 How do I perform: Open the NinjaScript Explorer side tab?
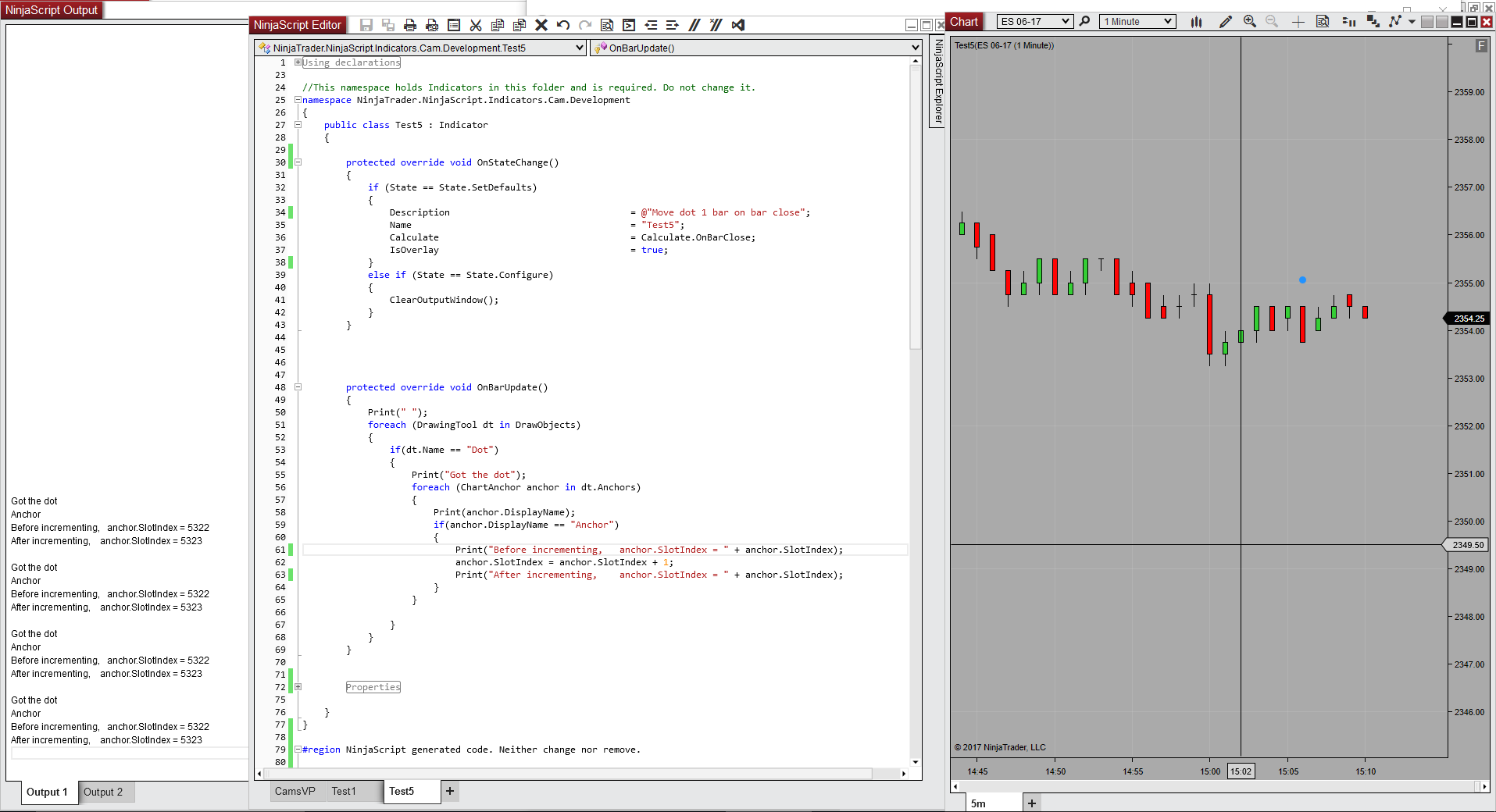(x=938, y=82)
